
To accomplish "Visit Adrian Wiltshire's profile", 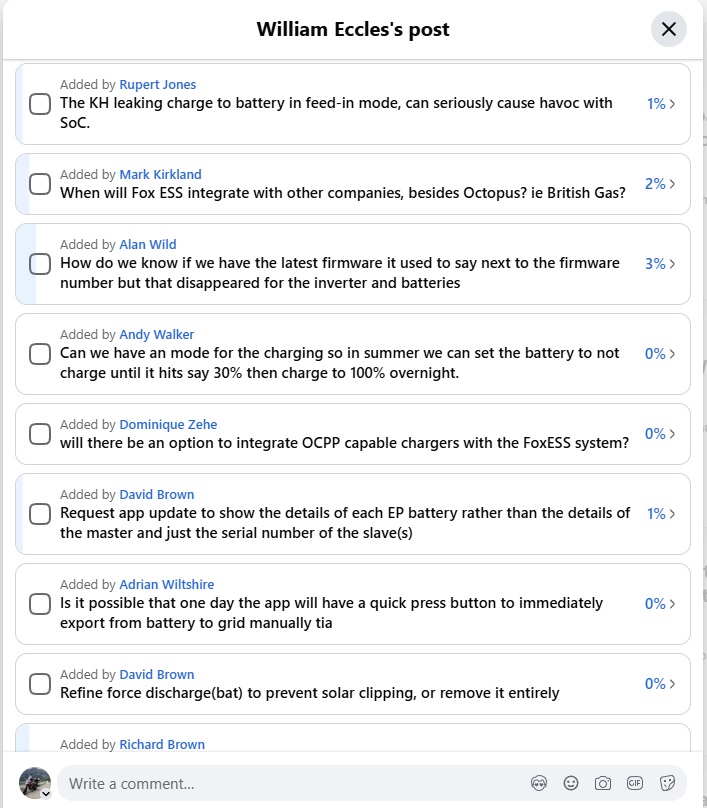I will click(166, 584).
